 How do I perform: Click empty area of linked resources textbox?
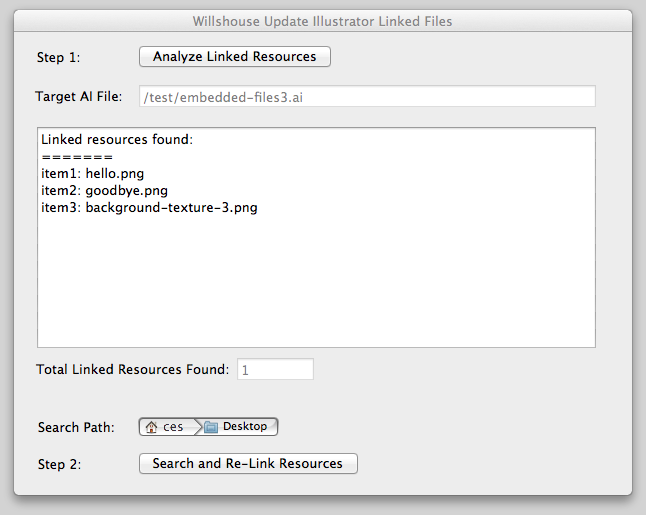pos(316,284)
